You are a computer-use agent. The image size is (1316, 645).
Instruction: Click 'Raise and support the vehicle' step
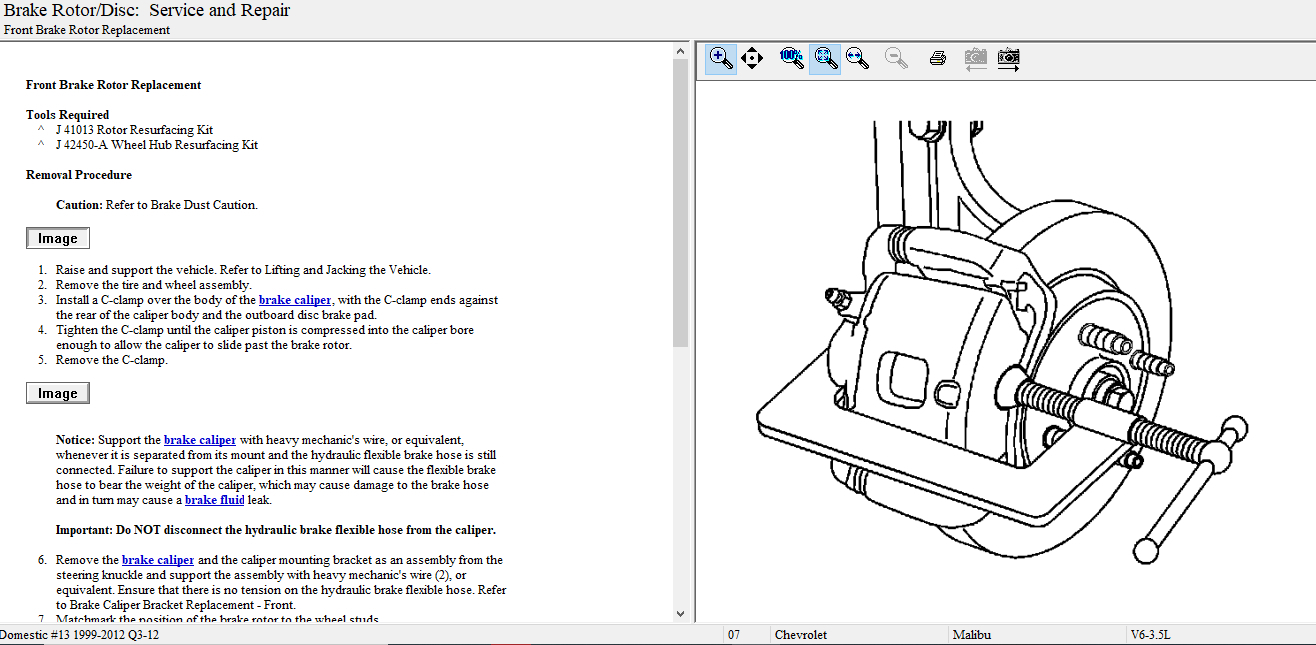[243, 270]
